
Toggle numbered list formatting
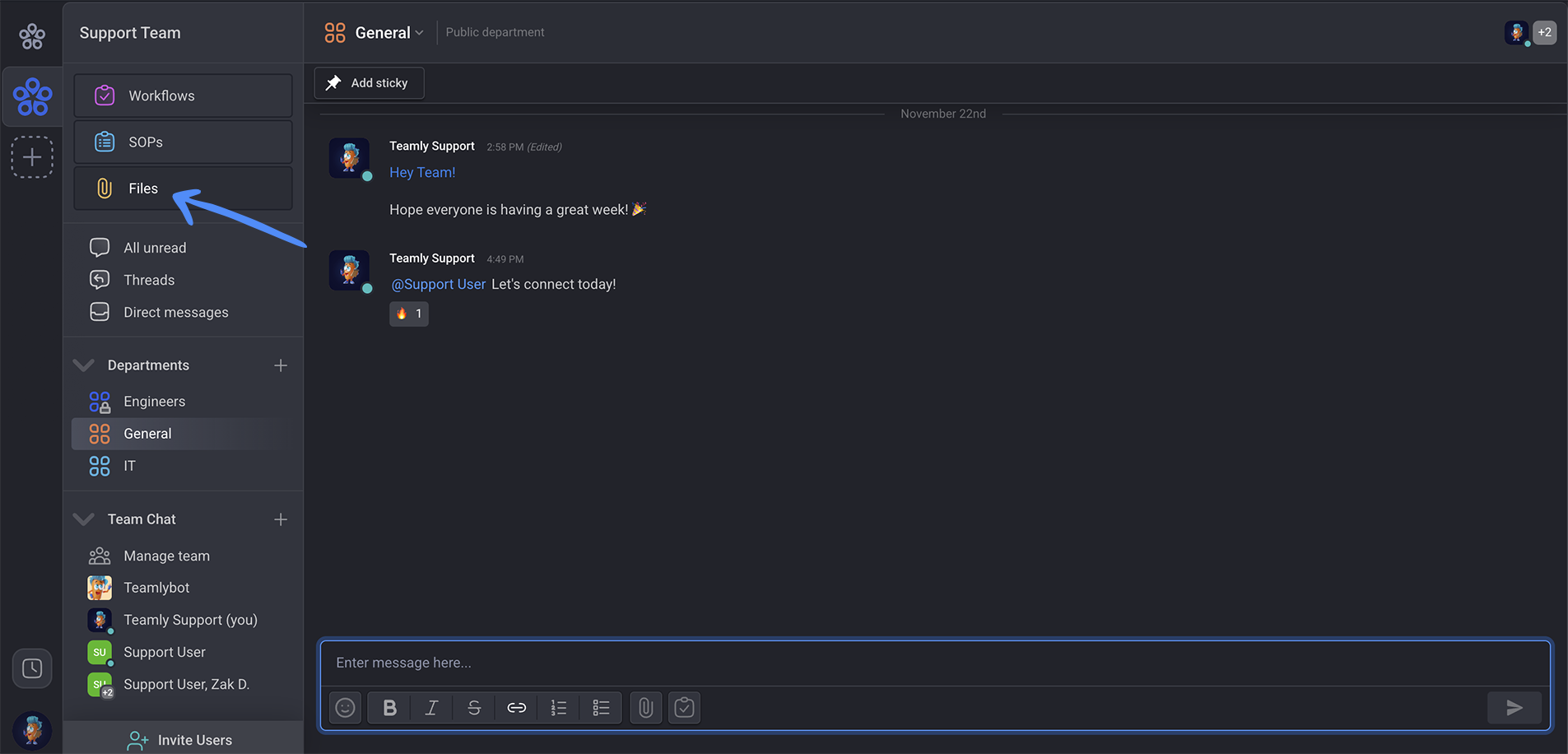[559, 708]
